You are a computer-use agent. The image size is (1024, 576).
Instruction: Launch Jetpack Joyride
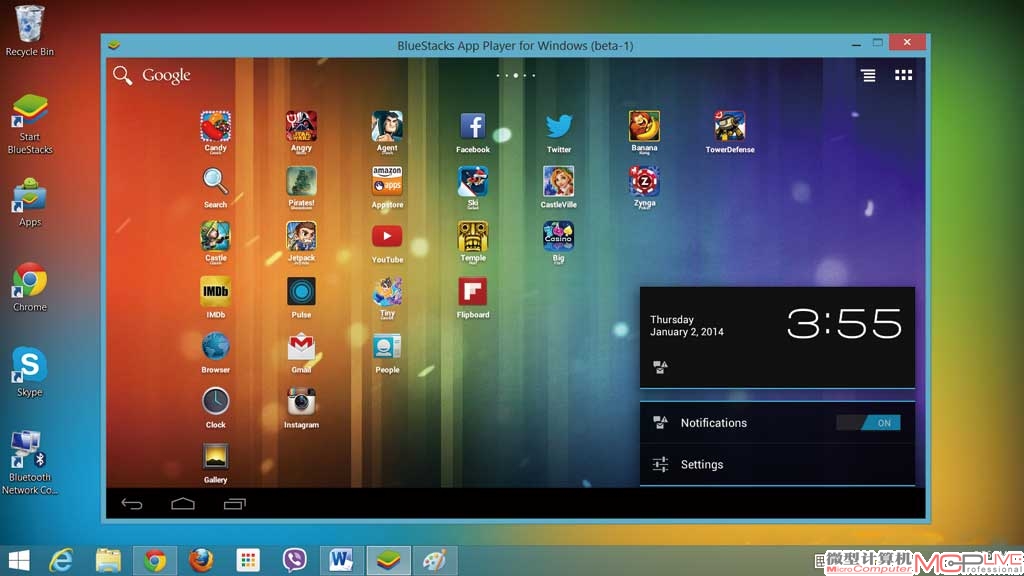point(301,236)
